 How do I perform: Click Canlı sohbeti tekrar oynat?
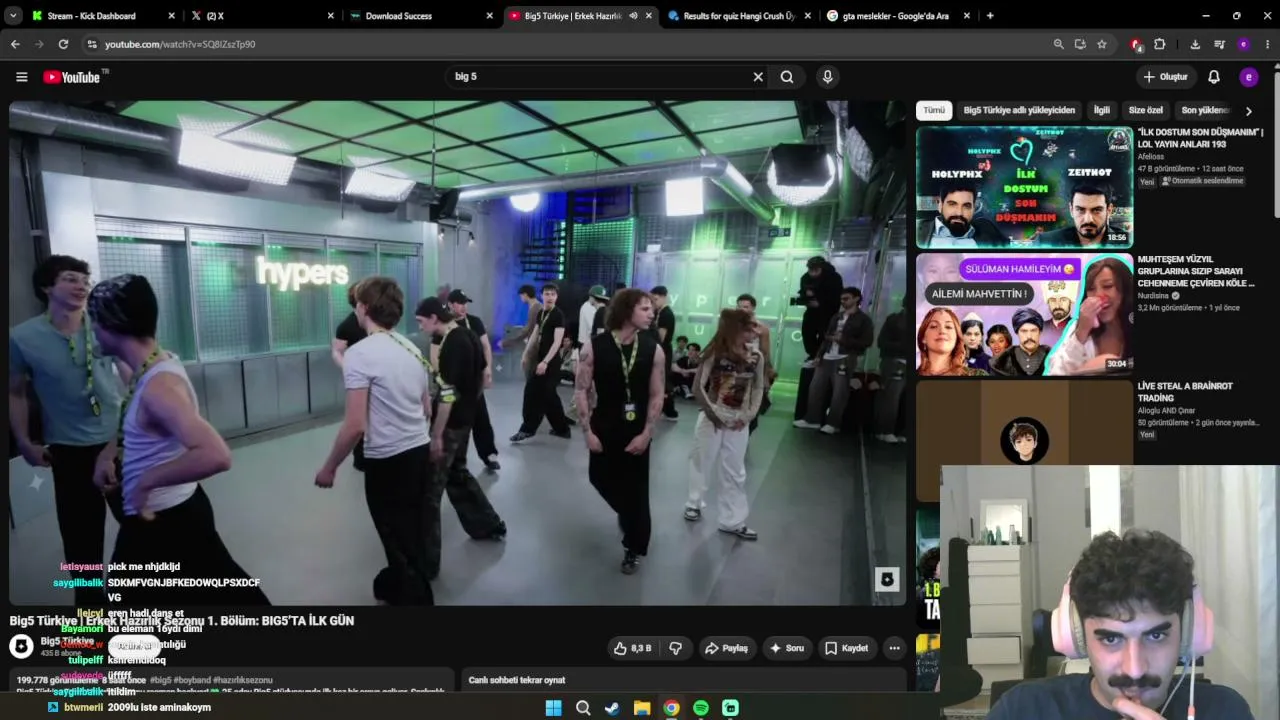(517, 680)
